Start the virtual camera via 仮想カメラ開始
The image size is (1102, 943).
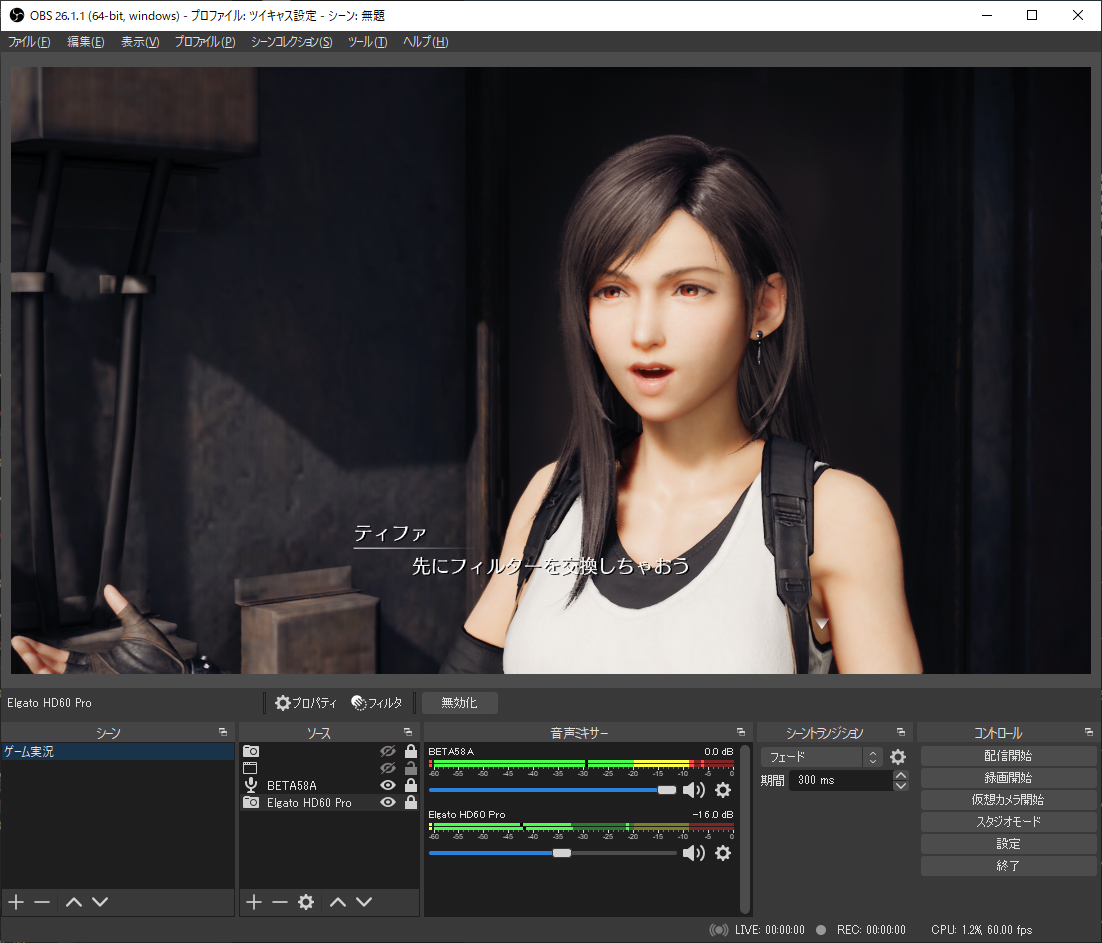point(1008,800)
